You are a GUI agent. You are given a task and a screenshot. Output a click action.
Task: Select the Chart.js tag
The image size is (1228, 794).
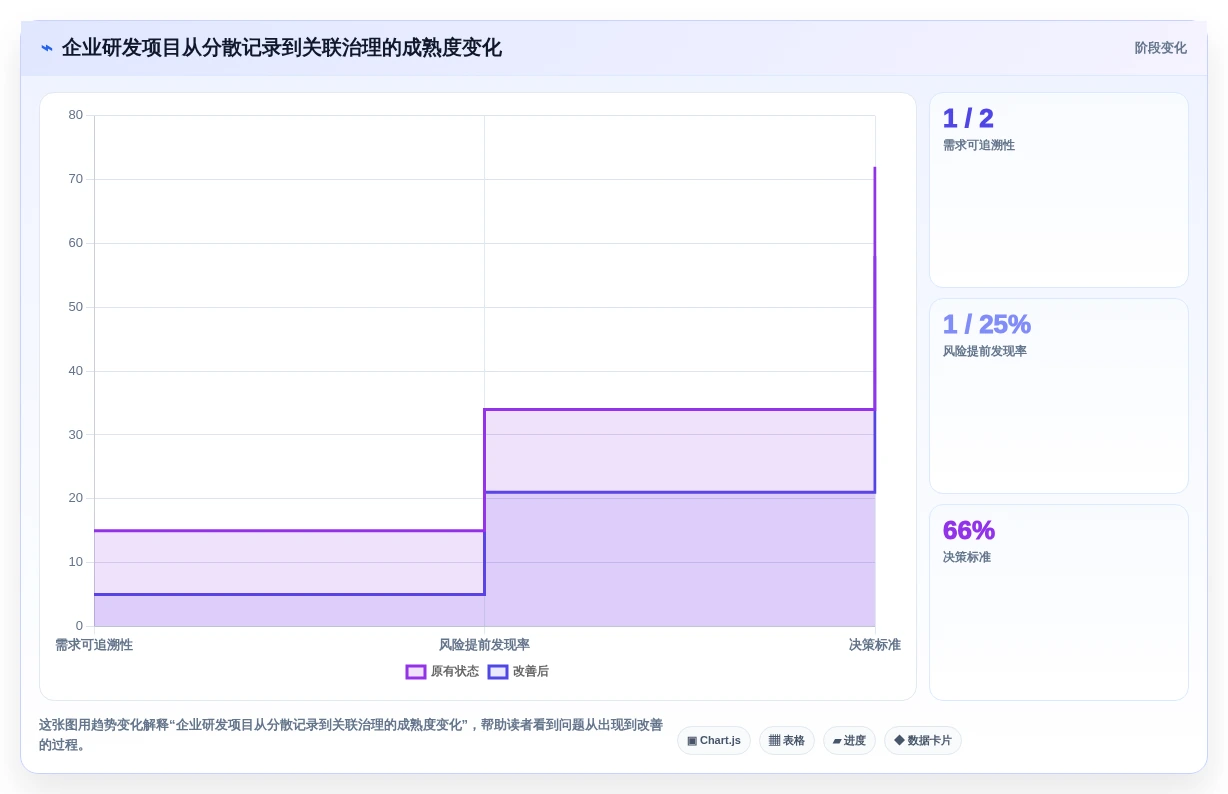click(x=714, y=741)
